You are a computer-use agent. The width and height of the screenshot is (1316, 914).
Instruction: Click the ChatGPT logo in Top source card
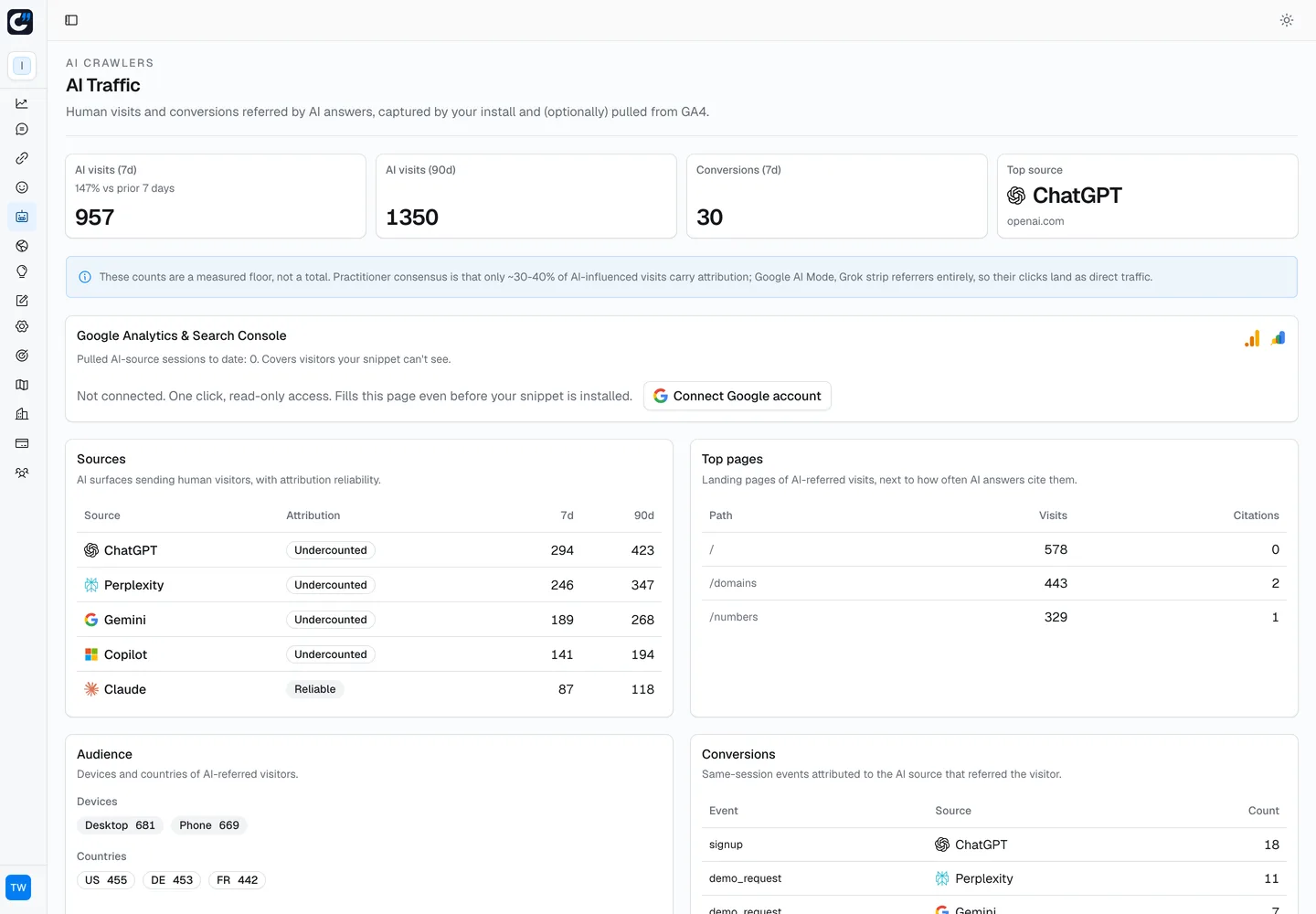(x=1016, y=196)
